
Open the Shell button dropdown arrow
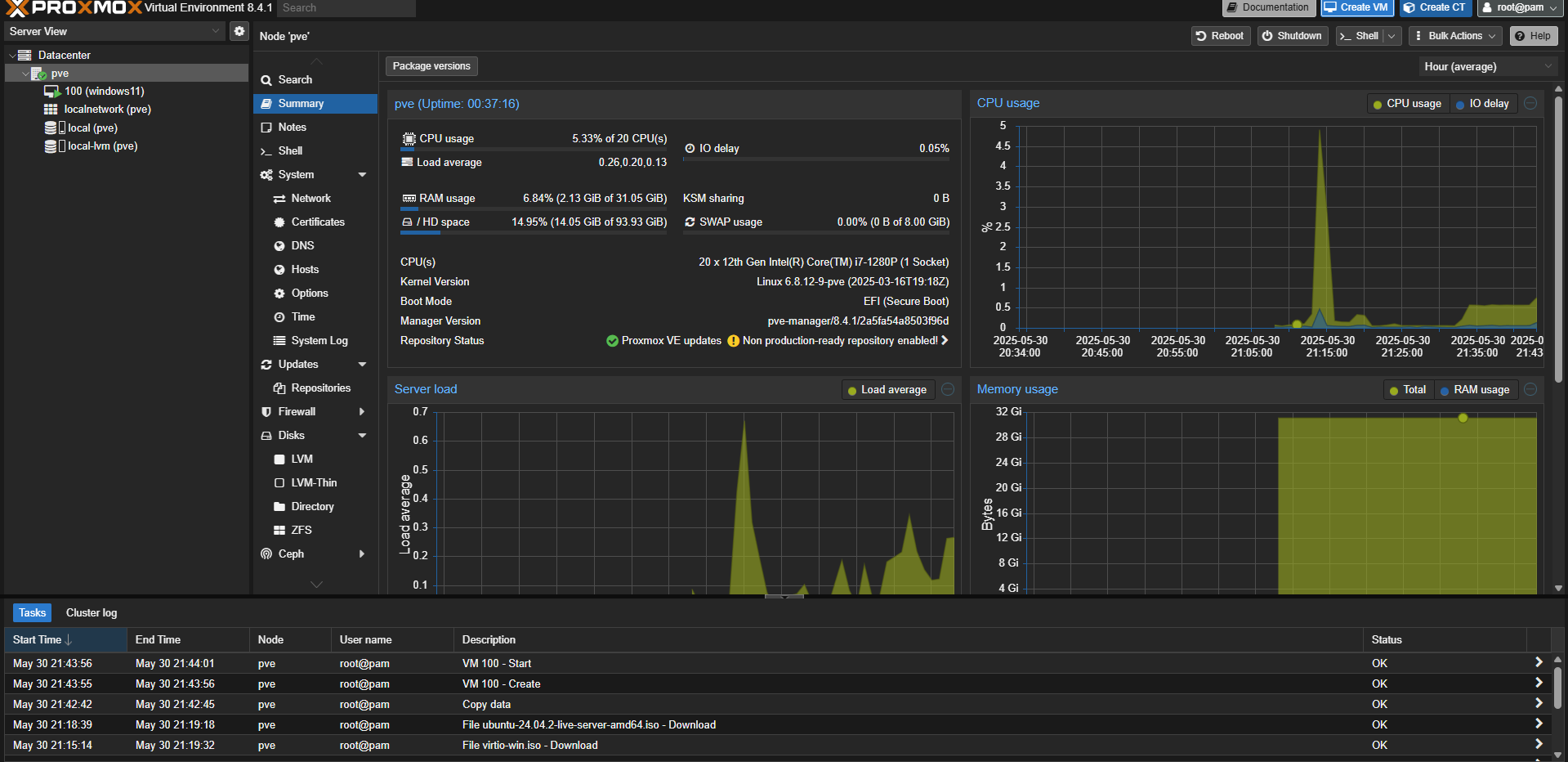pos(1392,36)
